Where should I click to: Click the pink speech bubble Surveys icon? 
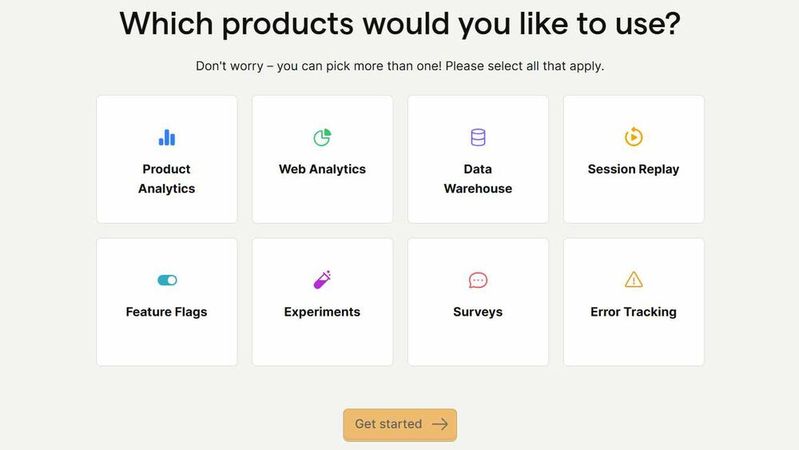point(478,280)
